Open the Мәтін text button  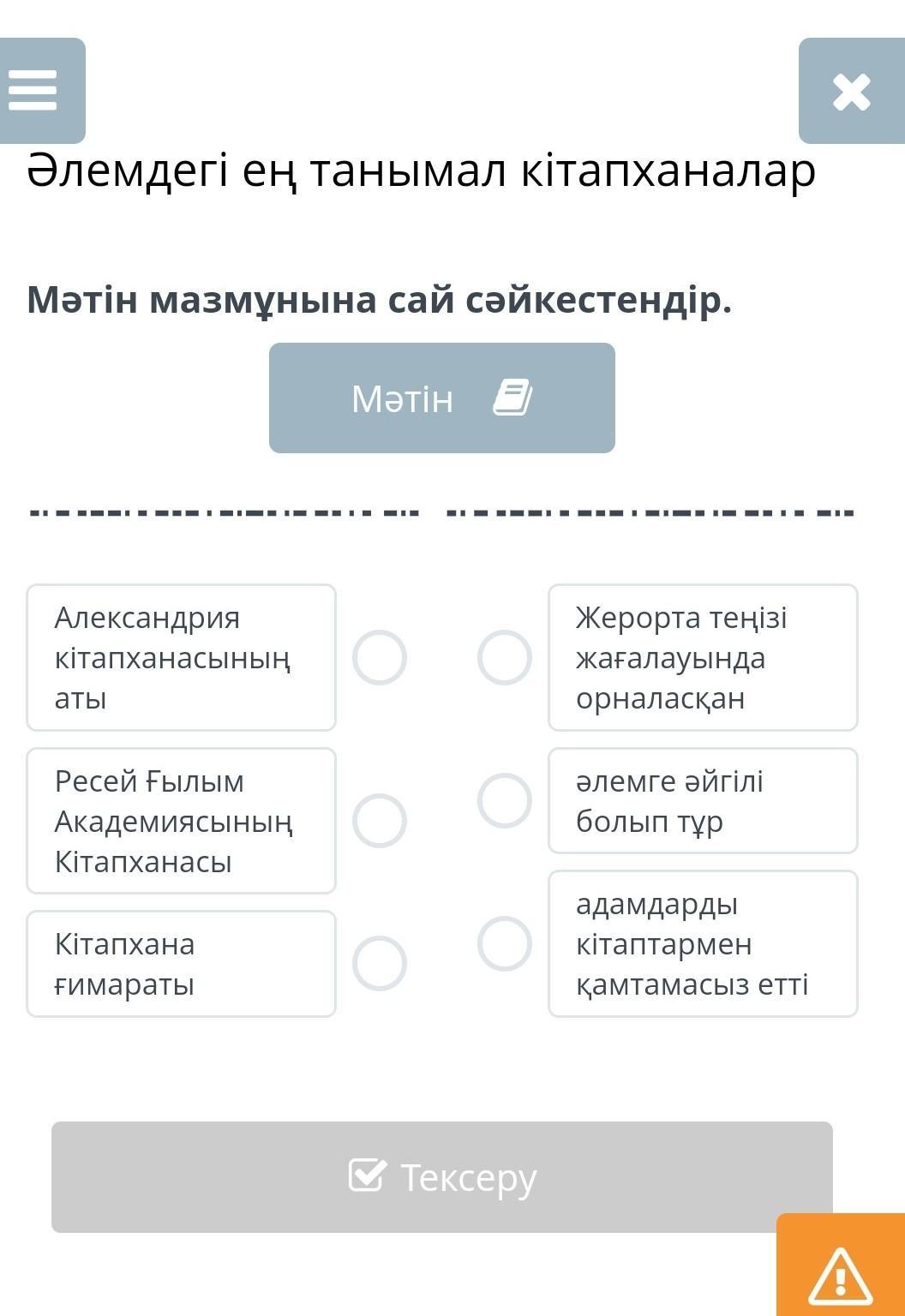(441, 398)
